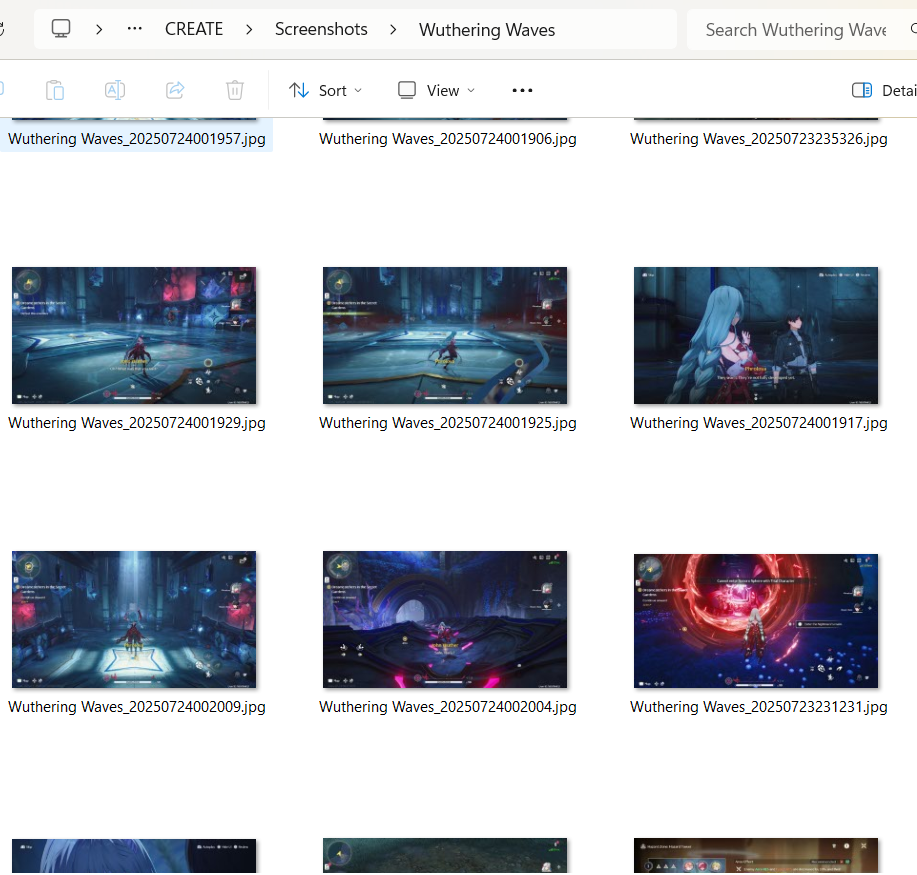The width and height of the screenshot is (917, 875).
Task: Focus the Search Wuthering Waves field
Action: point(802,30)
